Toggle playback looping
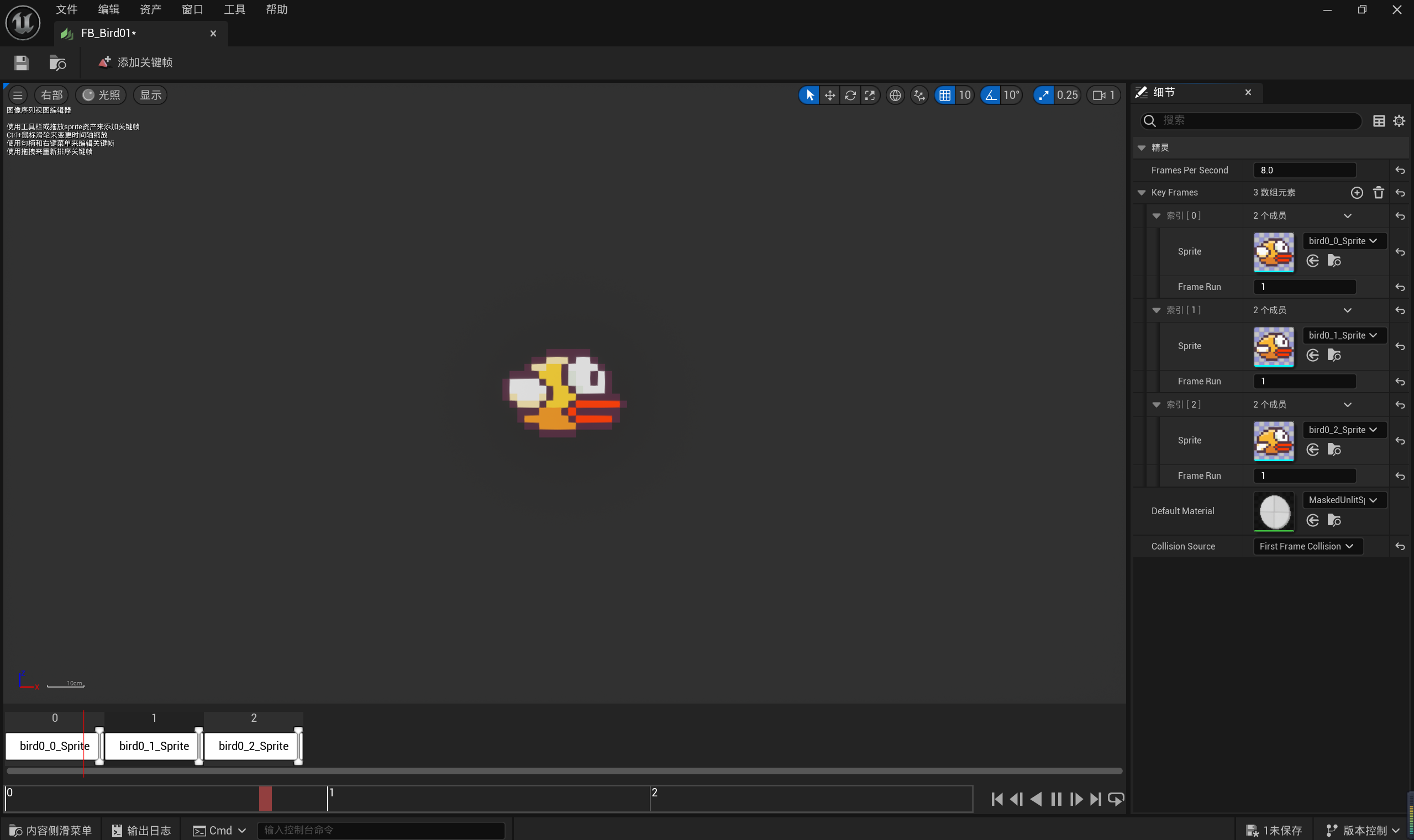Viewport: 1414px width, 840px height. [1116, 799]
